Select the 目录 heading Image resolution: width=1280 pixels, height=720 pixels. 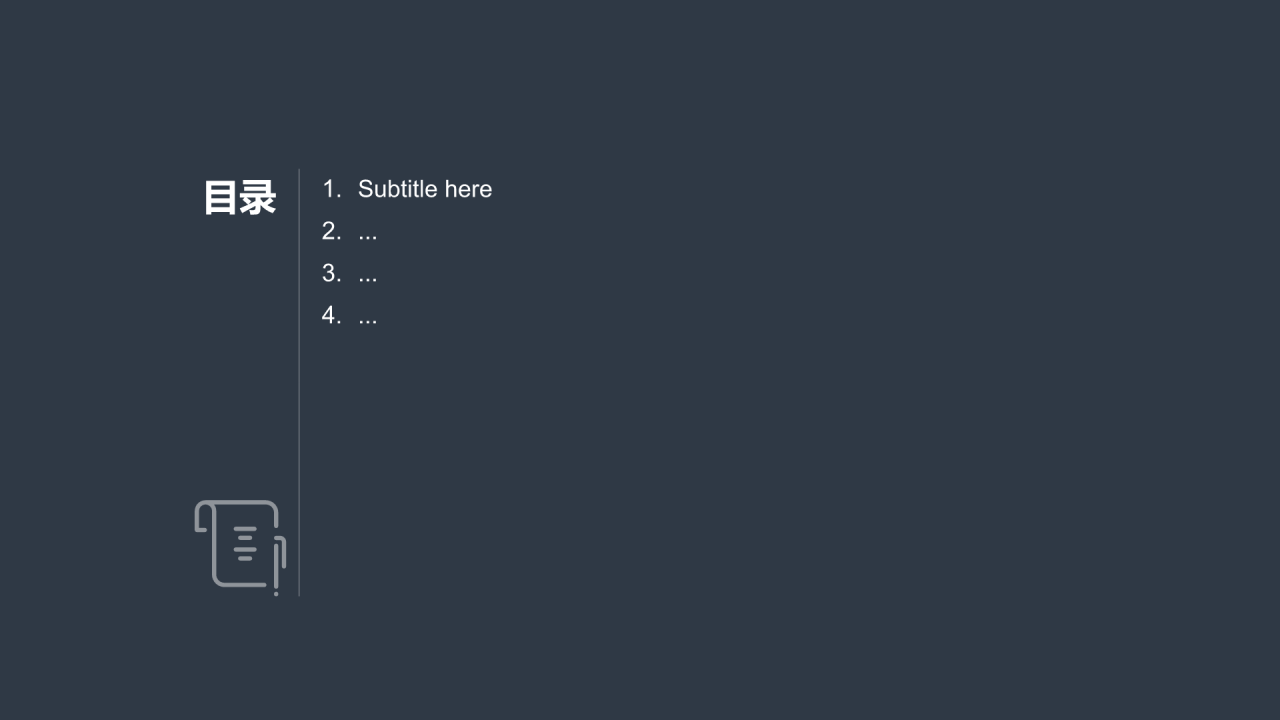pos(240,198)
